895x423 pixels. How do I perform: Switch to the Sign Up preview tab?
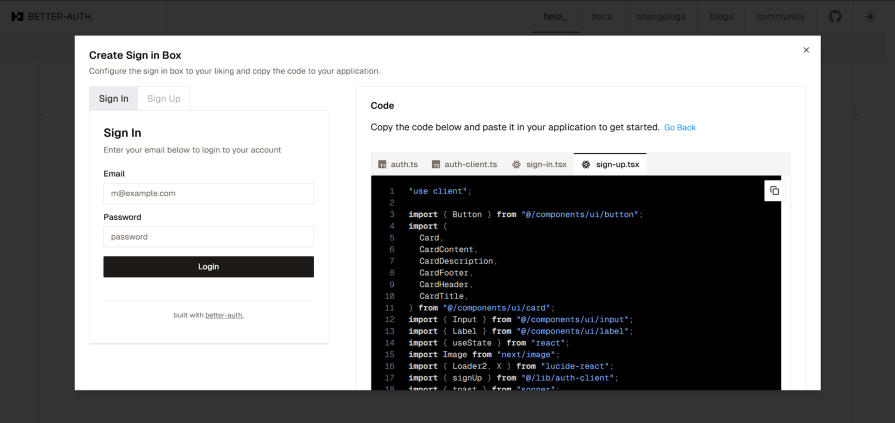(164, 99)
